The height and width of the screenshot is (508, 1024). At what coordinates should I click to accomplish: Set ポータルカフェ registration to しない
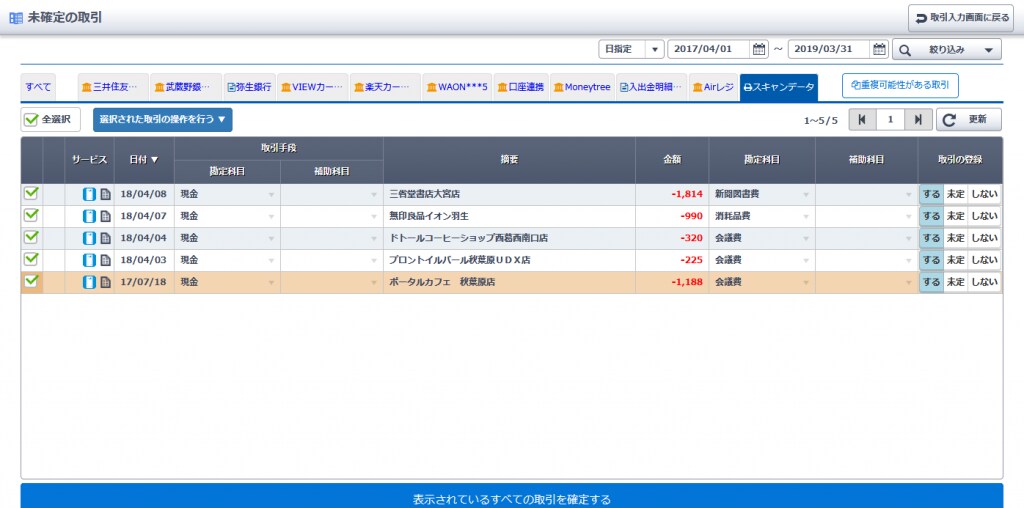click(x=984, y=282)
